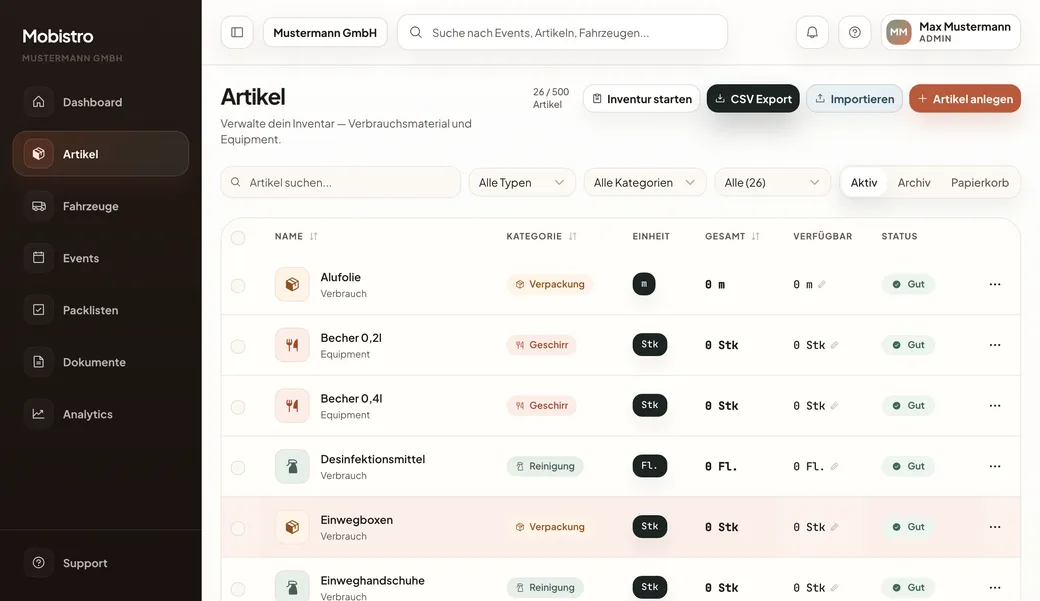Image resolution: width=1040 pixels, height=601 pixels.
Task: Click the Desinfektionsmittel spray bottle icon
Action: click(292, 466)
